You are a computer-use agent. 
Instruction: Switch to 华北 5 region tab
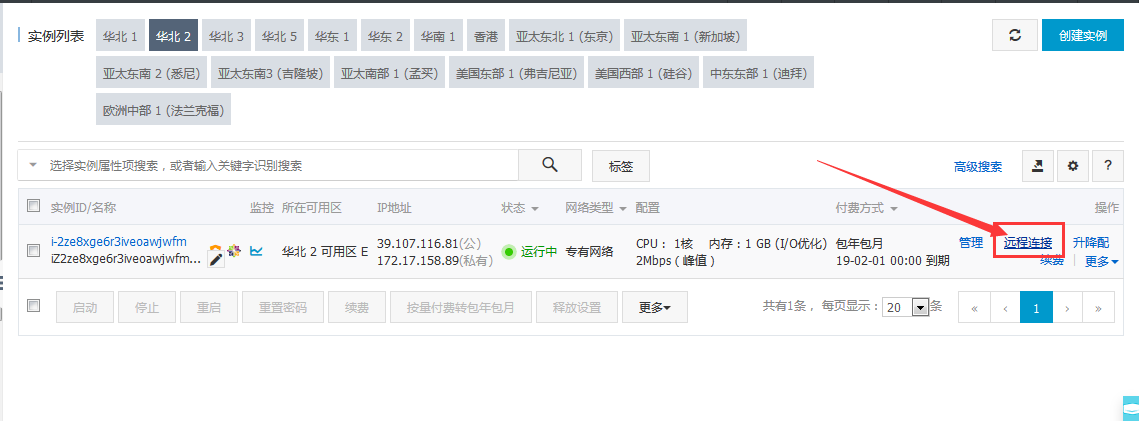pyautogui.click(x=280, y=36)
